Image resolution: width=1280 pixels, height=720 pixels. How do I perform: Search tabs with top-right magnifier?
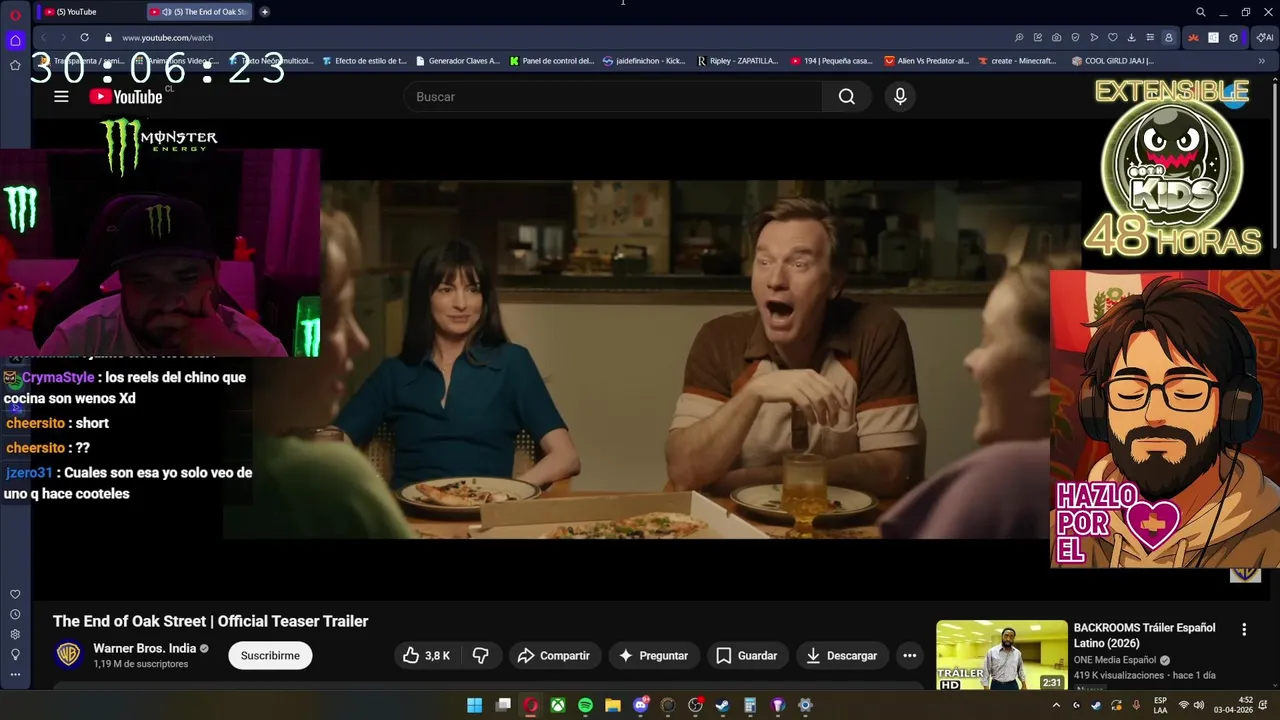(1201, 12)
